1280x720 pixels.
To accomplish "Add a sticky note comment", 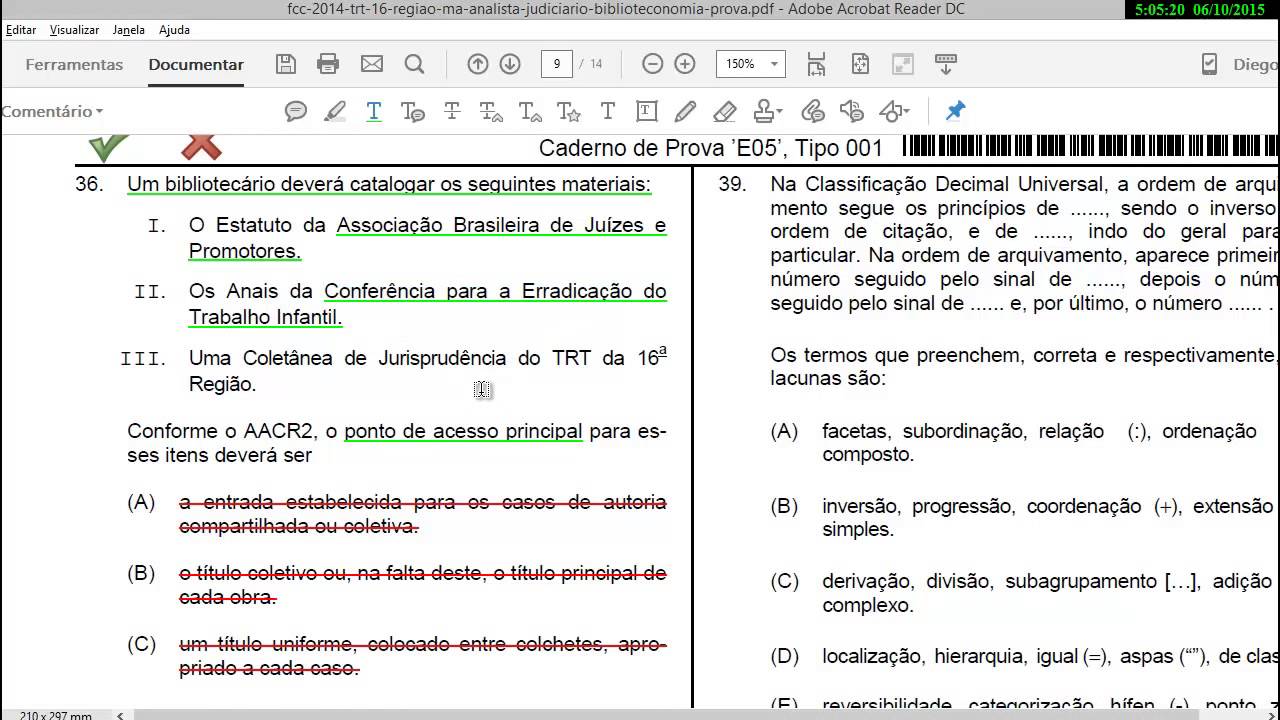I will (x=296, y=111).
